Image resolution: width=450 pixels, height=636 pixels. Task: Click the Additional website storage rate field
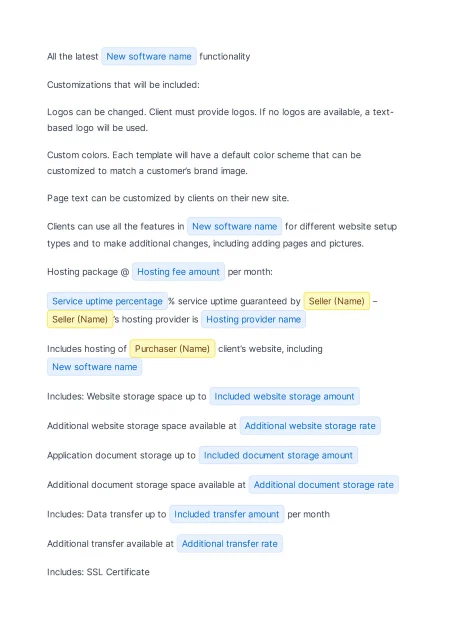310,426
